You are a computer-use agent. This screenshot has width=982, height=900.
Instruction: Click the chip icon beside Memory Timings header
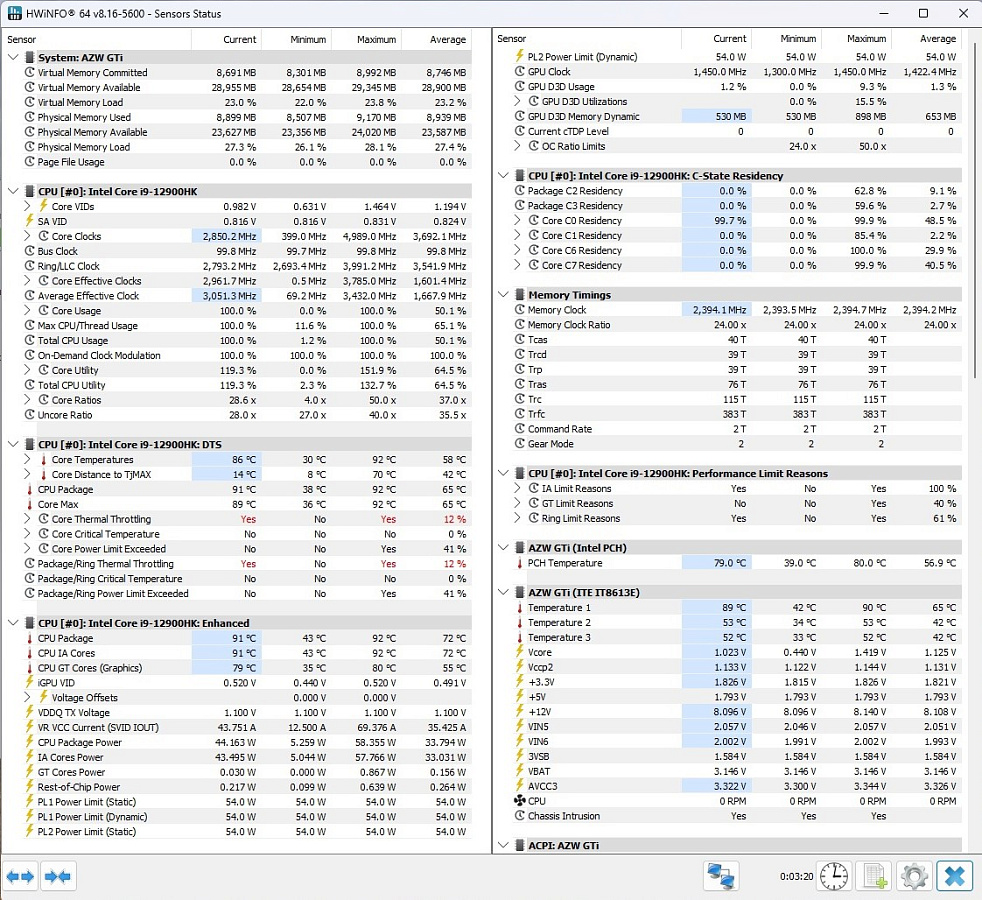[520, 294]
